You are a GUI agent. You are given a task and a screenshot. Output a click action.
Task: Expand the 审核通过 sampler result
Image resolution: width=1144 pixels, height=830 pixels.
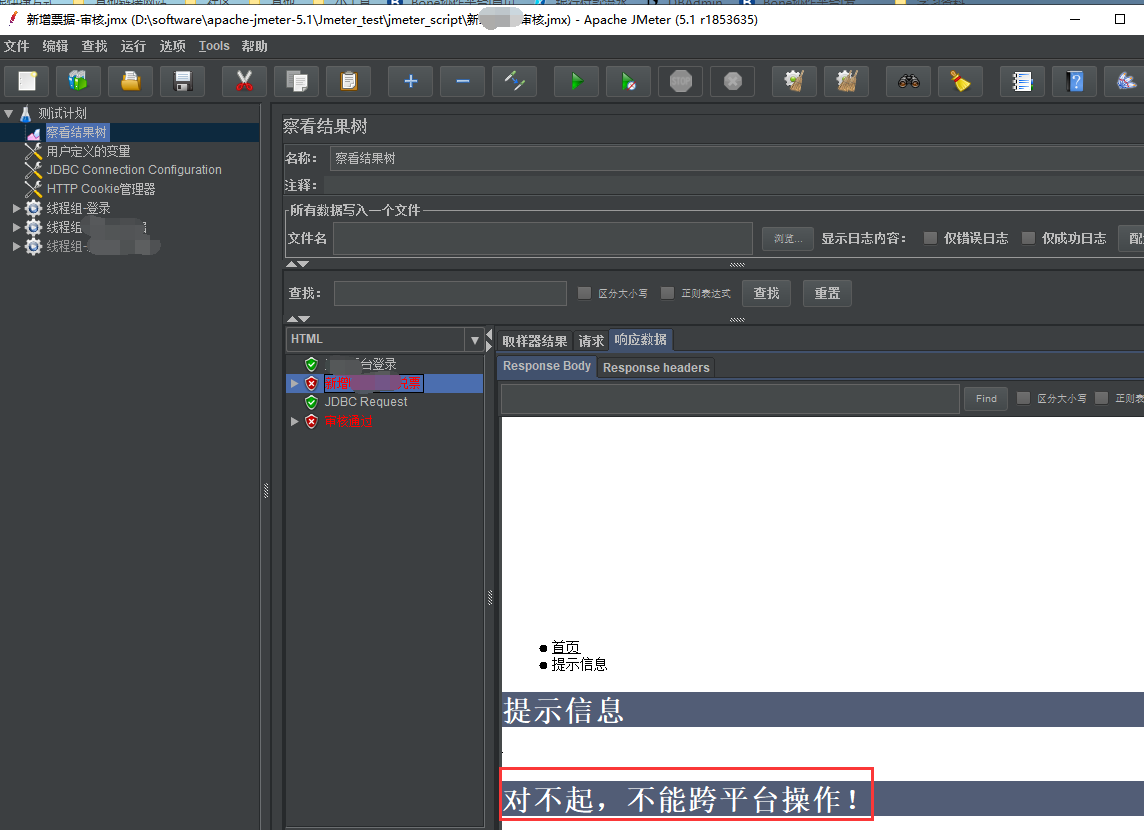[294, 421]
